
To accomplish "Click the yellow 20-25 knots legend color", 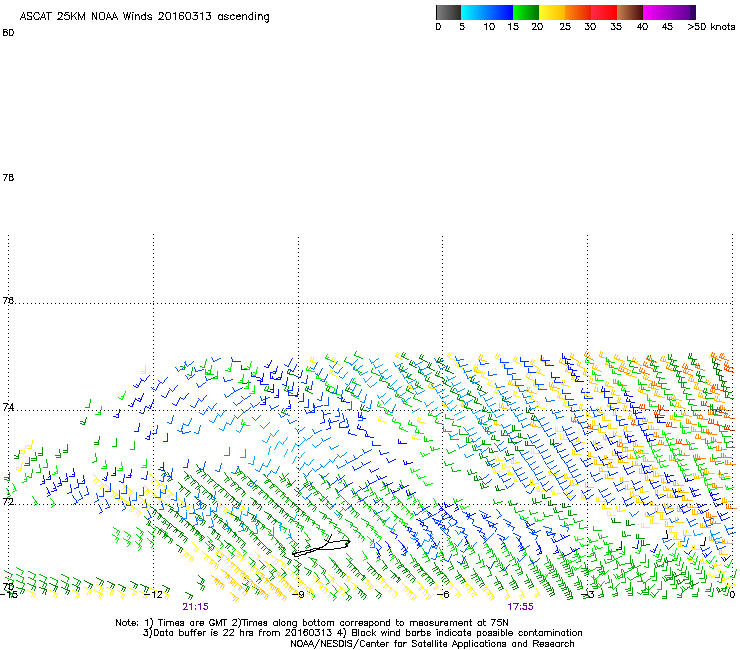I will coord(552,12).
